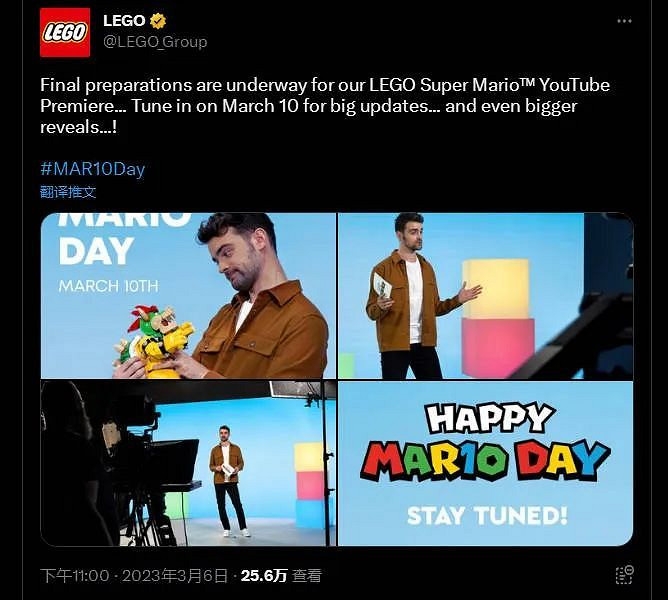View the 25.6万 查看 view count
Image resolution: width=668 pixels, height=600 pixels.
(281, 576)
